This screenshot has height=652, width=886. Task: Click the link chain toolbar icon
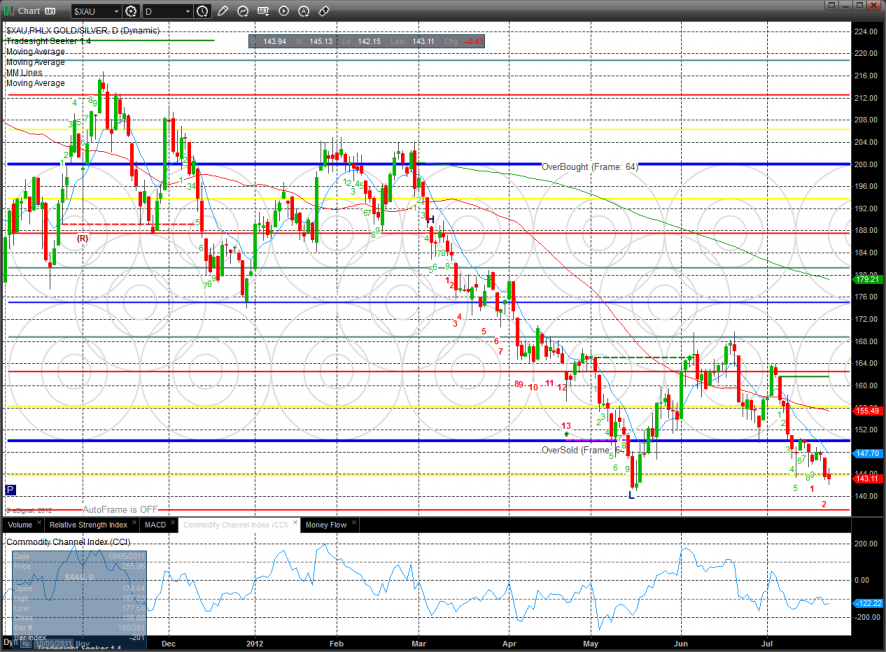pyautogui.click(x=323, y=11)
